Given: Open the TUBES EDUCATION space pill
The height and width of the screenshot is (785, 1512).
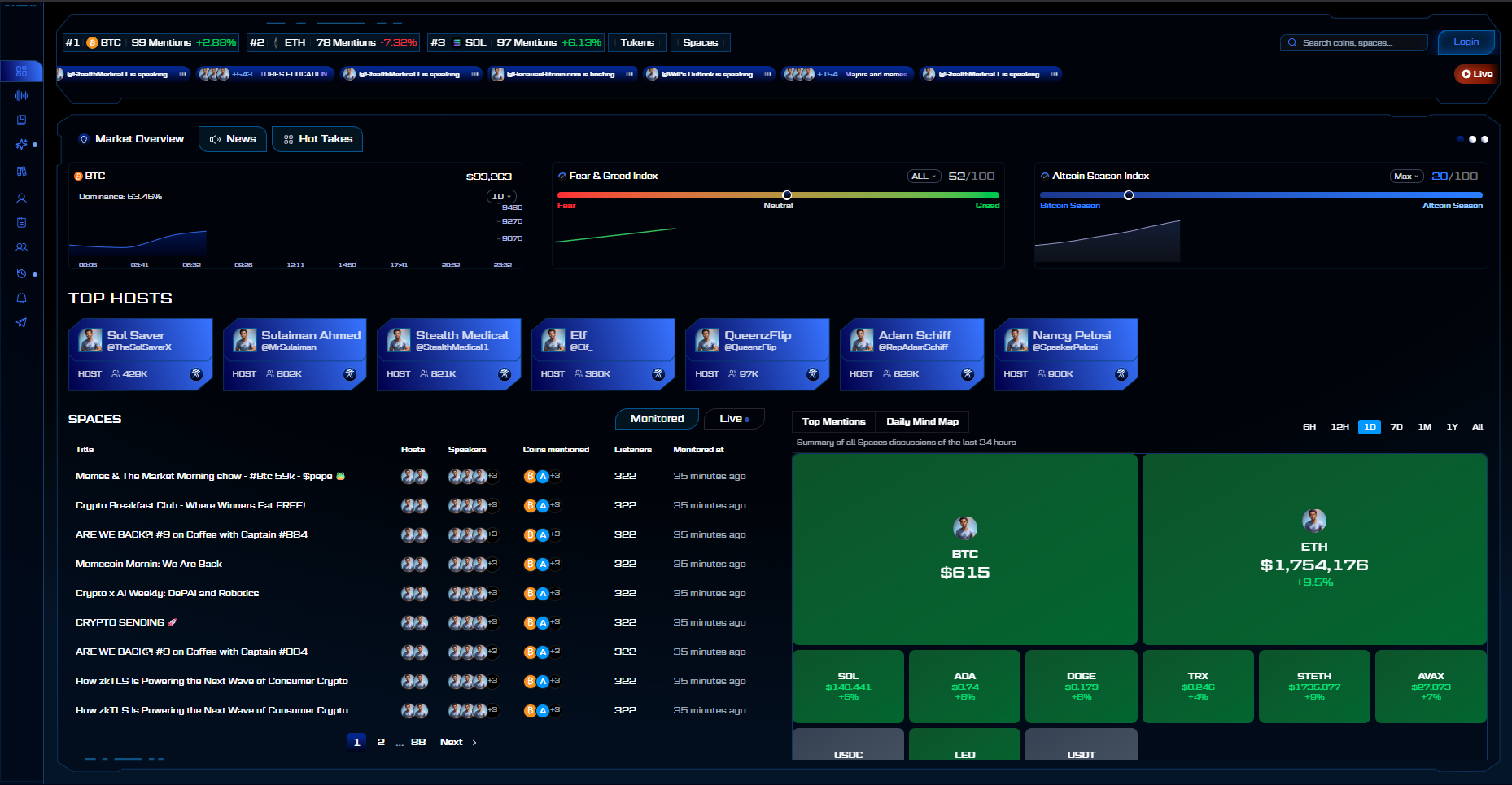Looking at the screenshot, I should [x=264, y=74].
